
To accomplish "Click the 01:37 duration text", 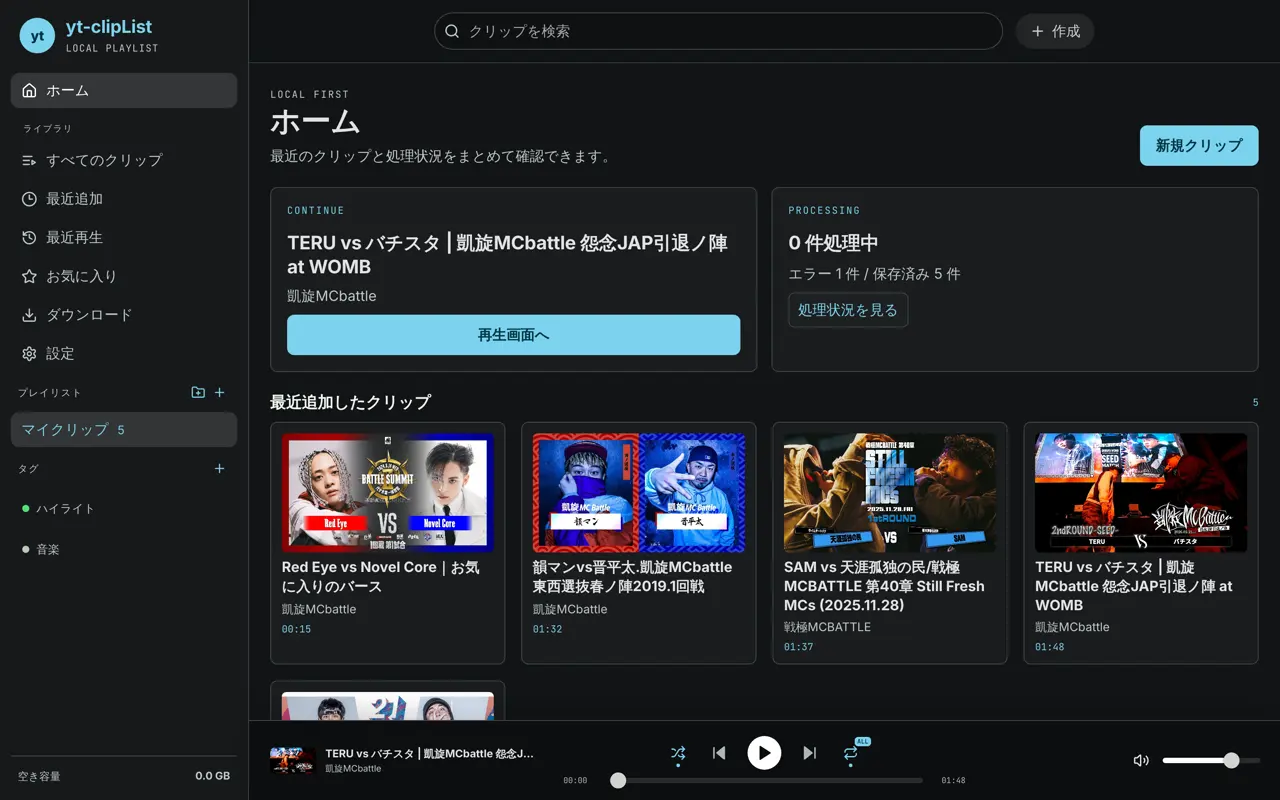I will (798, 647).
